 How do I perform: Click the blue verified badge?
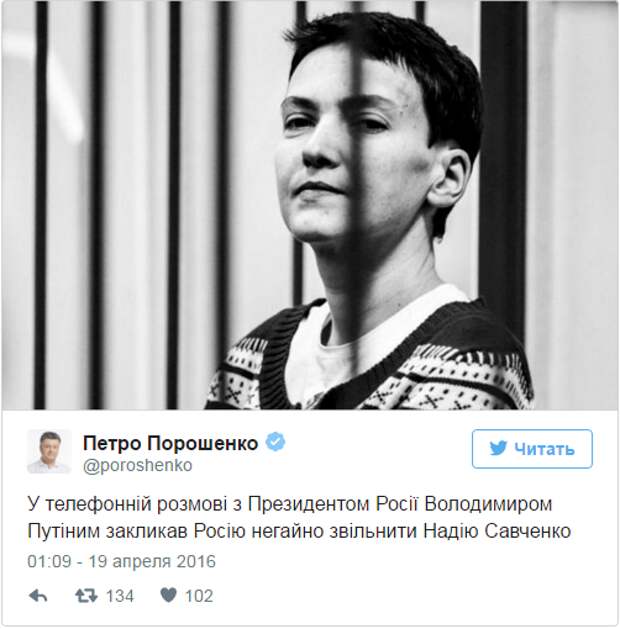276,442
